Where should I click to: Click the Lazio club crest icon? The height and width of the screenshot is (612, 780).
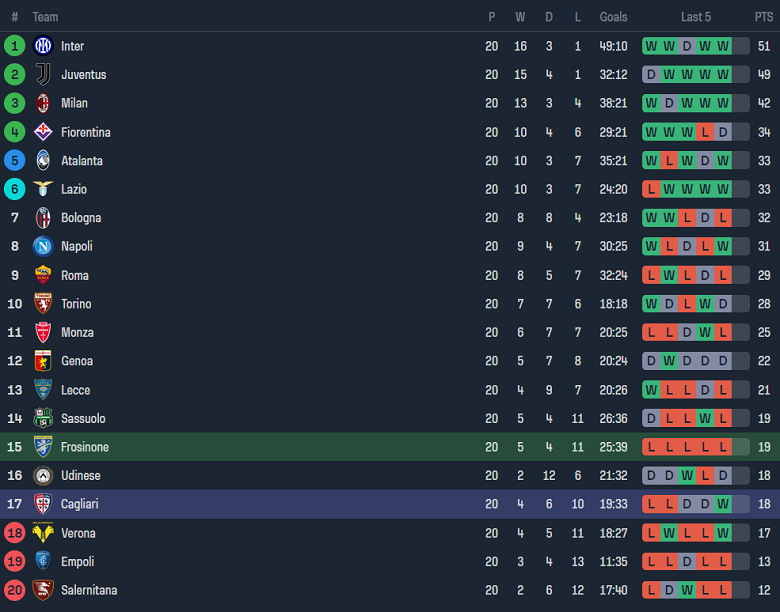pos(43,189)
